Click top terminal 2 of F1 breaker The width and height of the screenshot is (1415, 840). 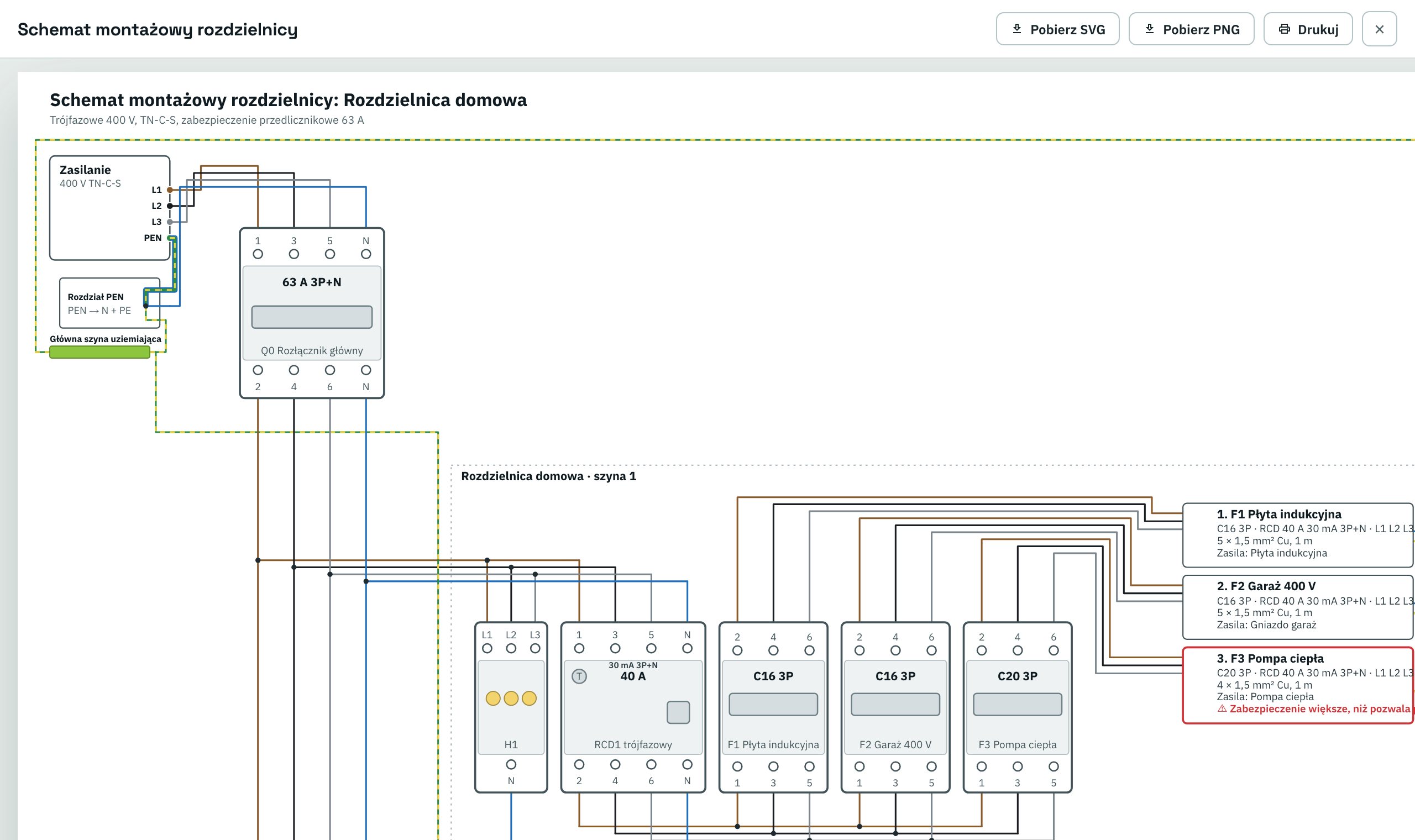click(x=737, y=651)
